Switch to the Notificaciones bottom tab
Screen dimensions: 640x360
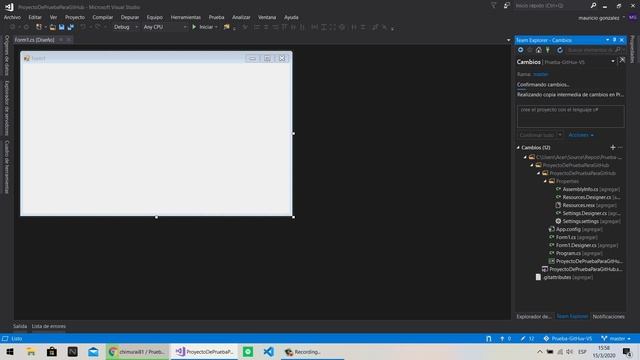point(608,316)
